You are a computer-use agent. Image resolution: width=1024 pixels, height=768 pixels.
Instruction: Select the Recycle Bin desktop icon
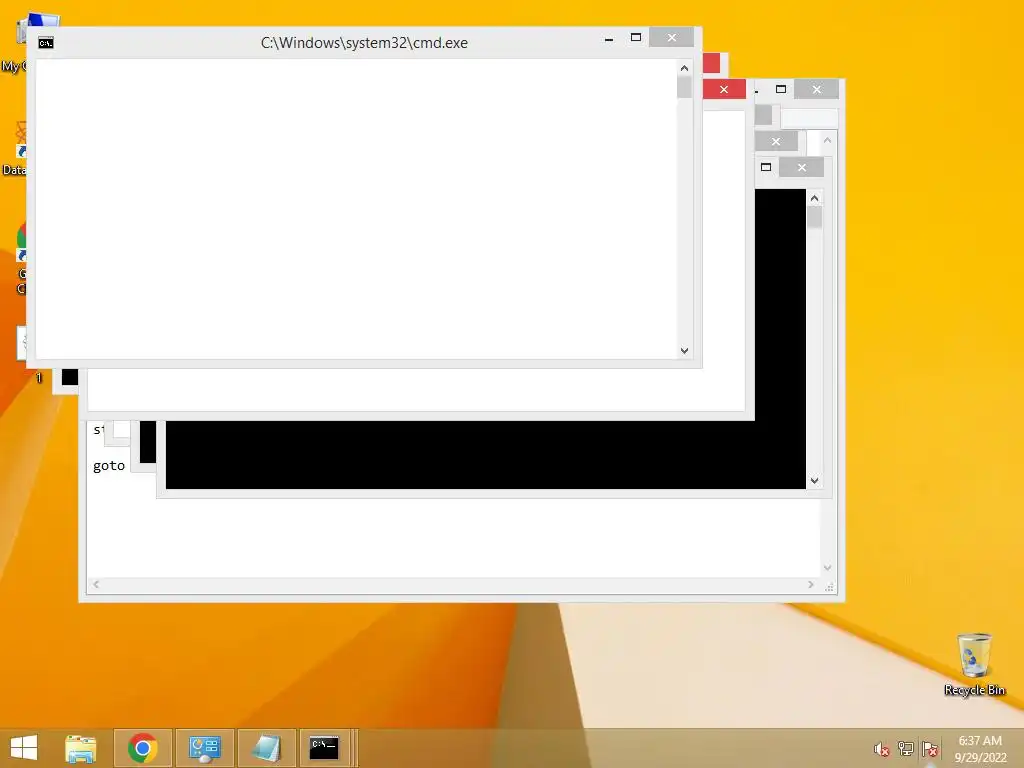[x=974, y=664]
